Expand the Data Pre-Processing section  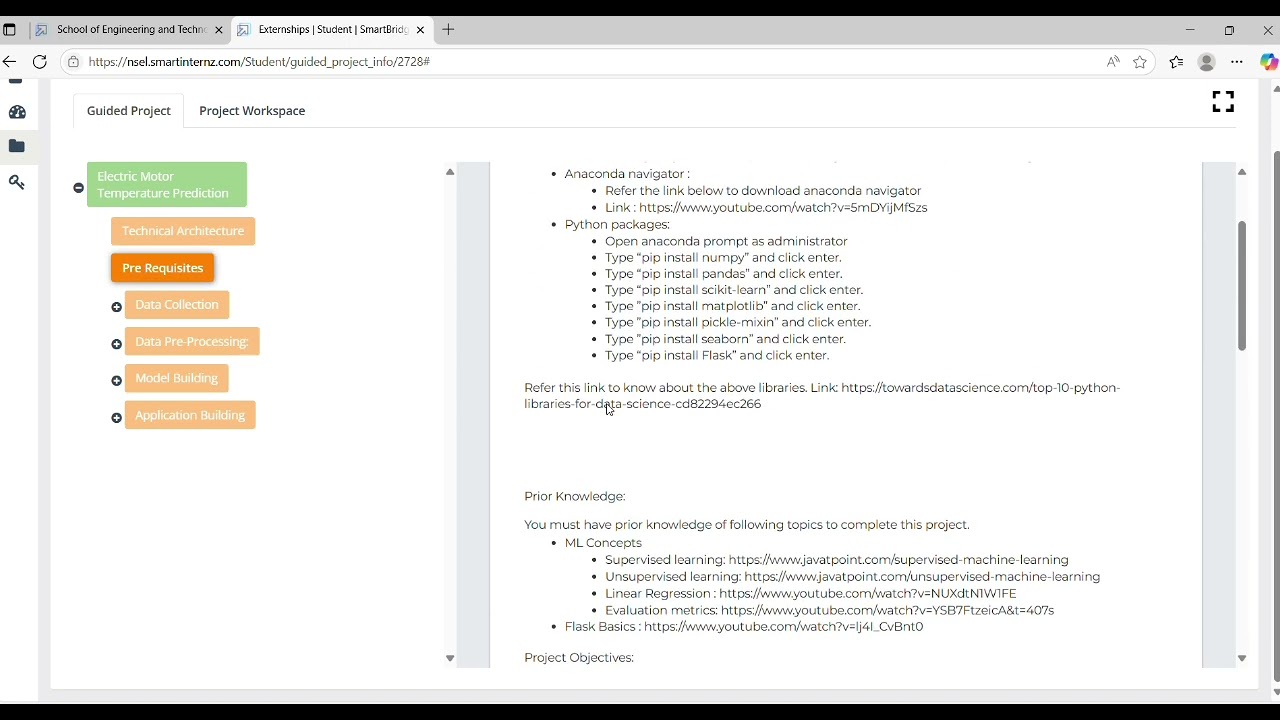116,345
